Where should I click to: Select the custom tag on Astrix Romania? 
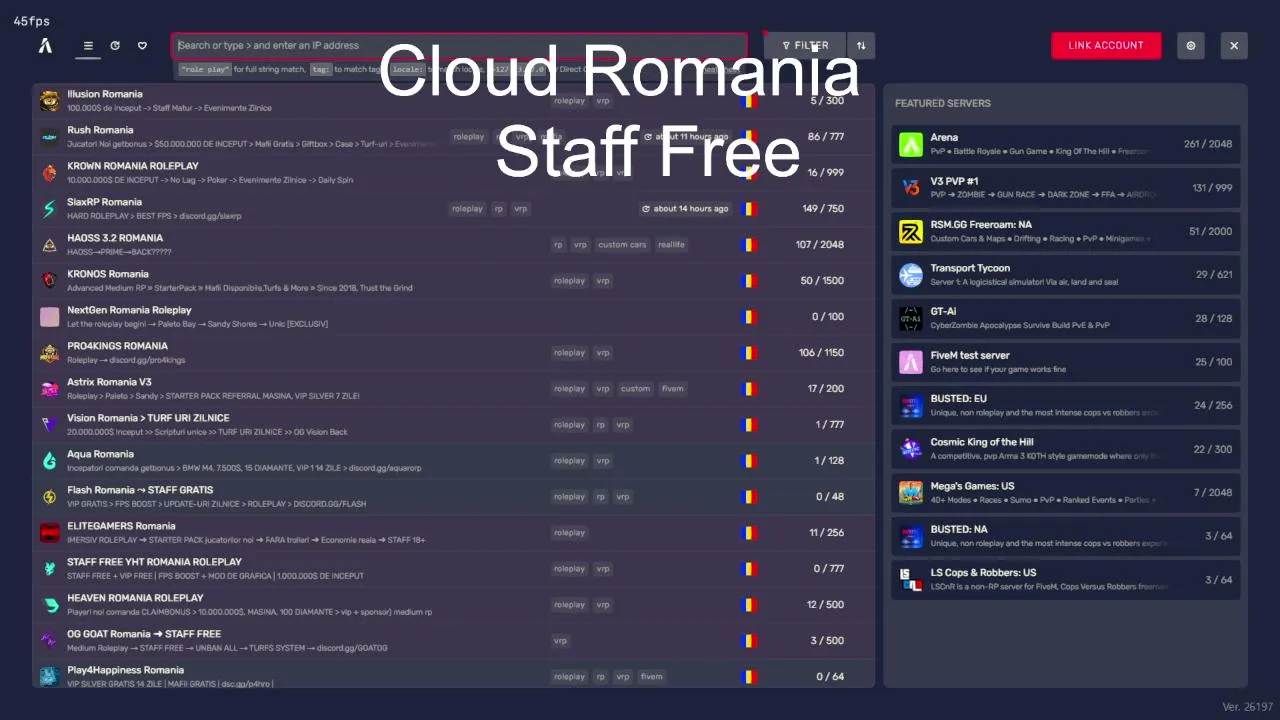point(635,389)
